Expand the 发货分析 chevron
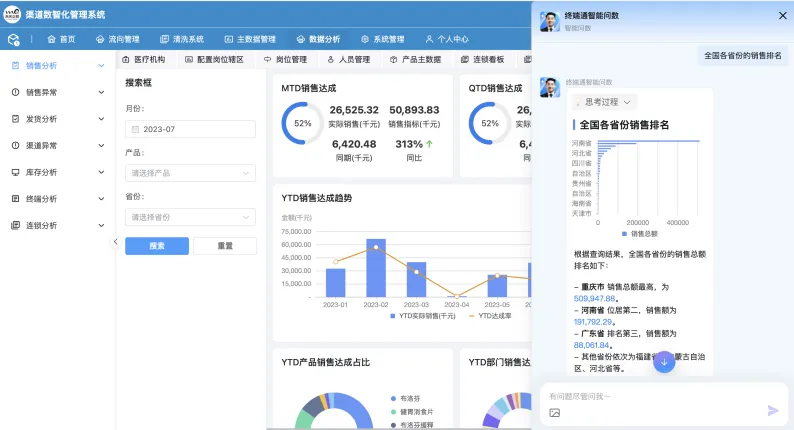 coord(101,119)
